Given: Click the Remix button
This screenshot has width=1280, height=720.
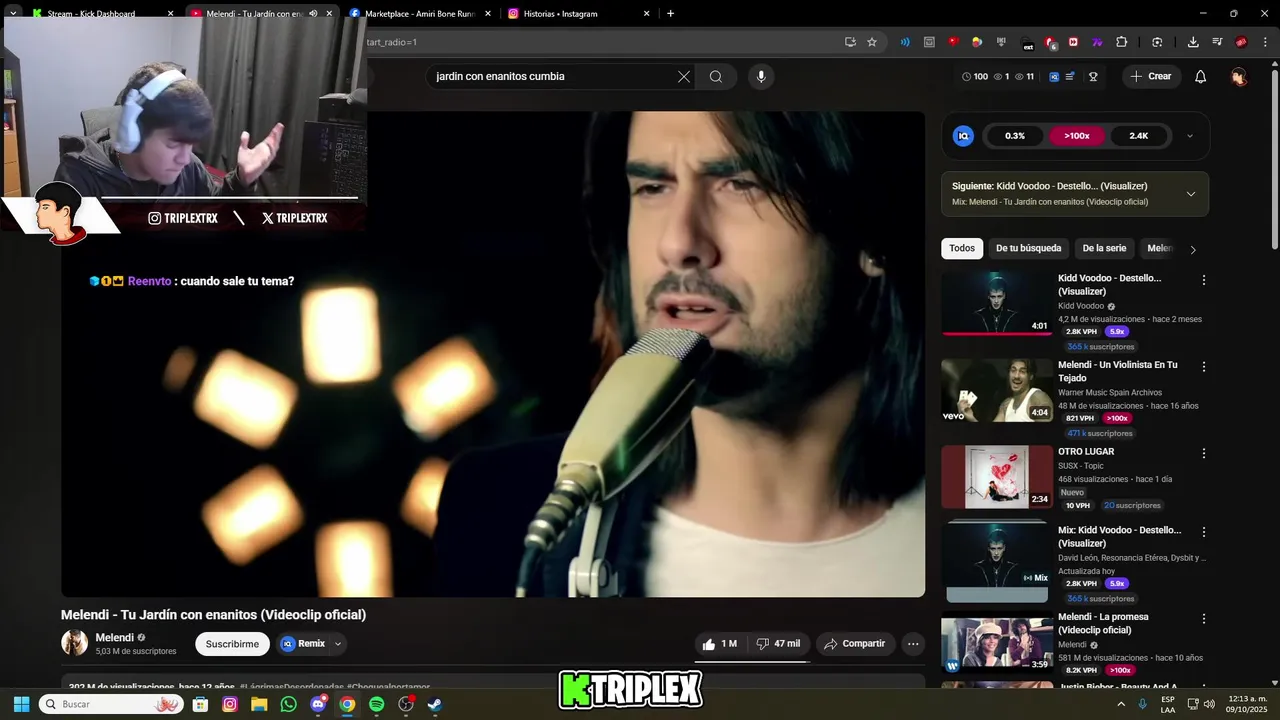Looking at the screenshot, I should (x=303, y=644).
